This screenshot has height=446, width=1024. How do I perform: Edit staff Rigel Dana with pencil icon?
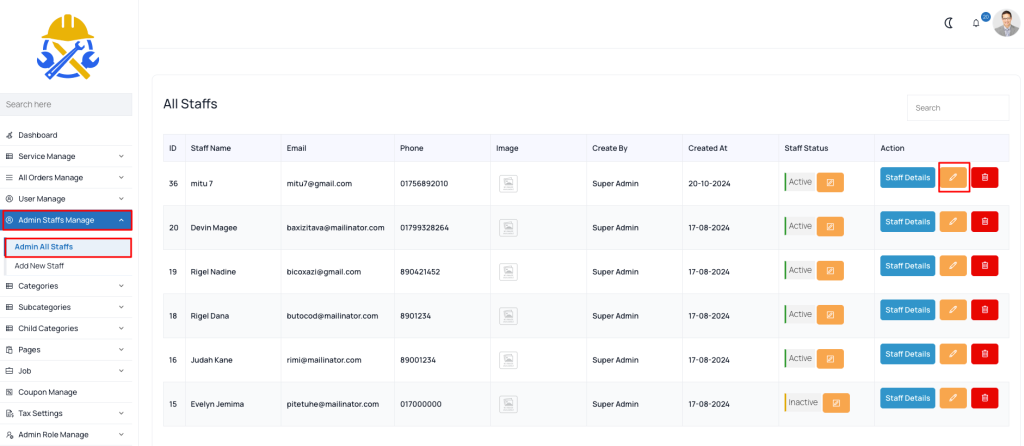click(x=953, y=310)
